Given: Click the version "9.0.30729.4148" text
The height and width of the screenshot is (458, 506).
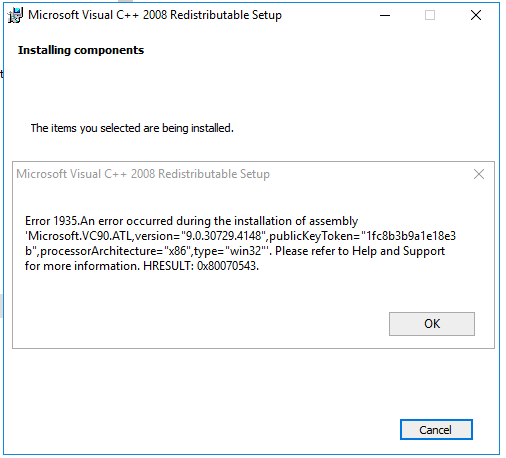Looking at the screenshot, I should 200,236.
